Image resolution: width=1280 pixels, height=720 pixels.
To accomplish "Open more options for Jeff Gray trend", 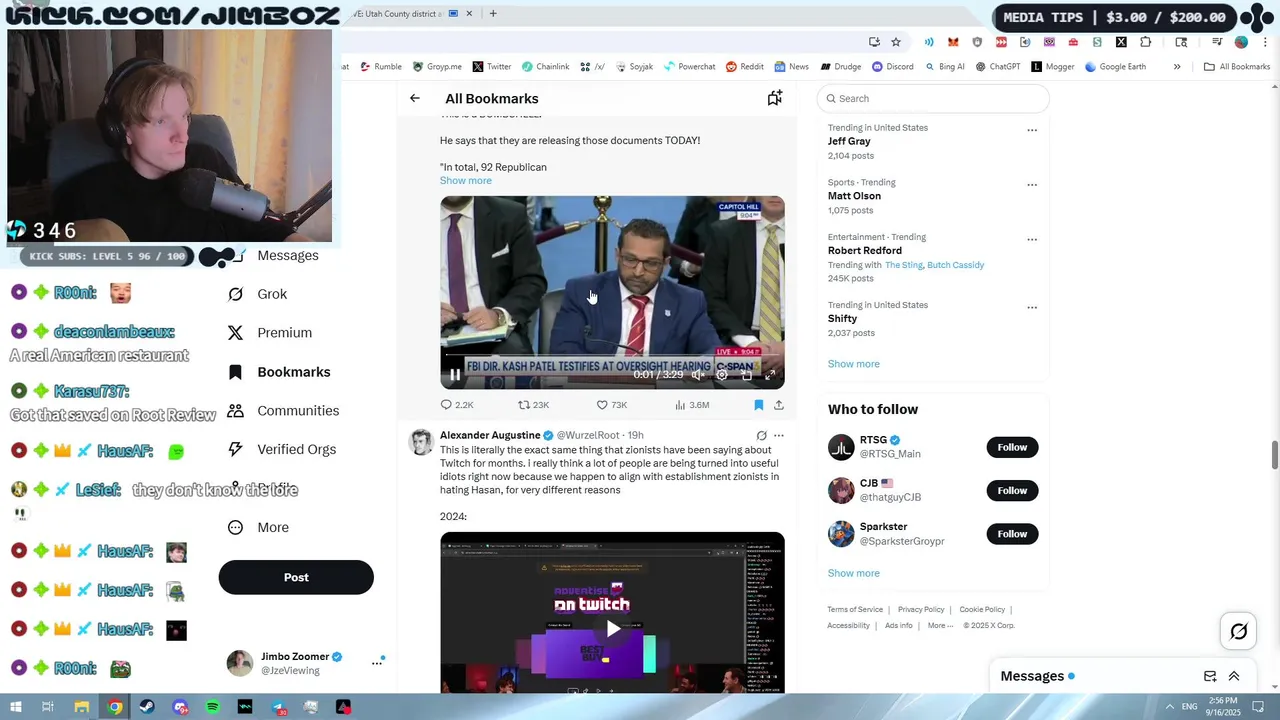I will (x=1032, y=130).
